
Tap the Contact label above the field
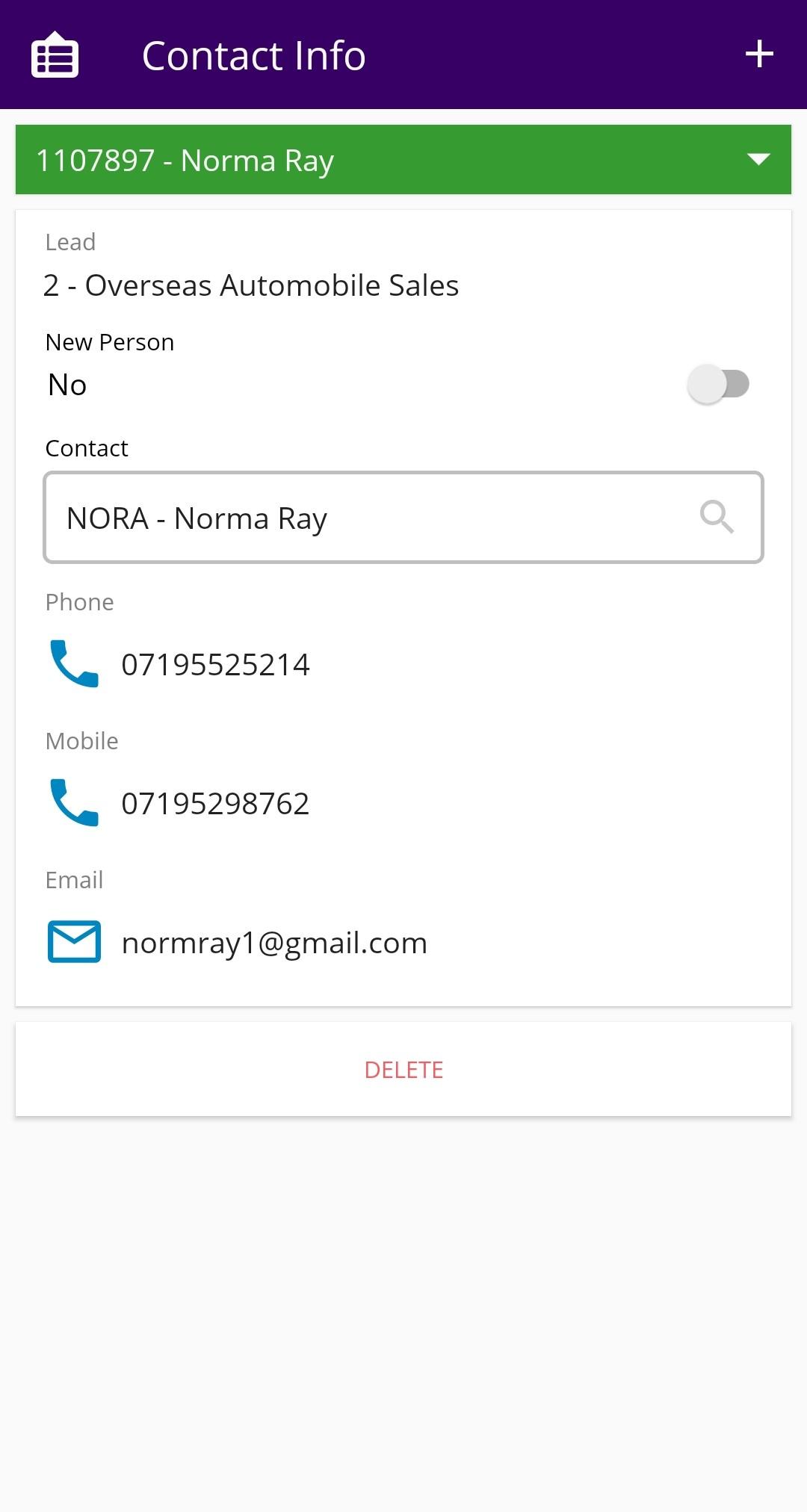point(87,448)
